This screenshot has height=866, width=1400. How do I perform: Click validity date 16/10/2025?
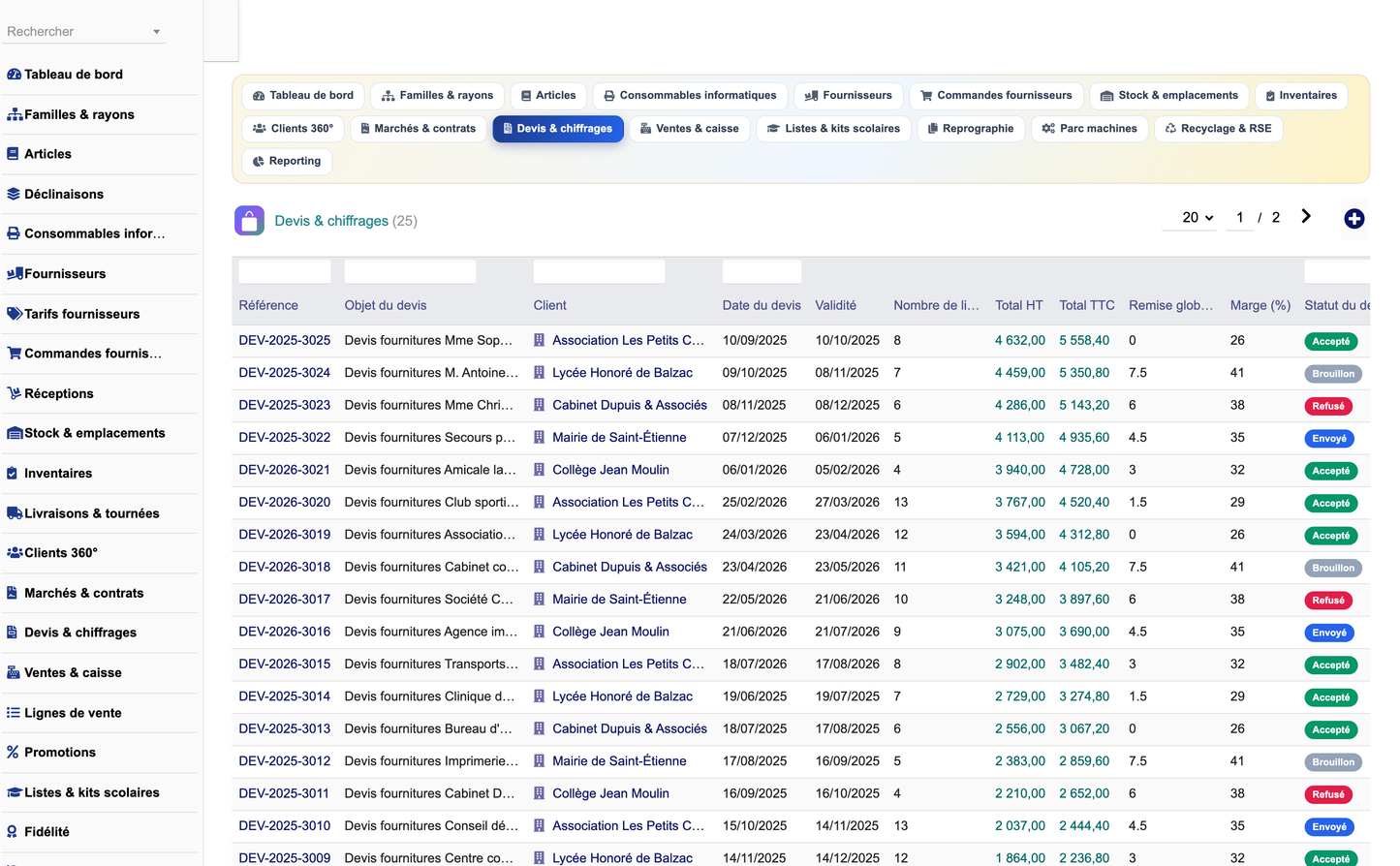click(x=848, y=793)
